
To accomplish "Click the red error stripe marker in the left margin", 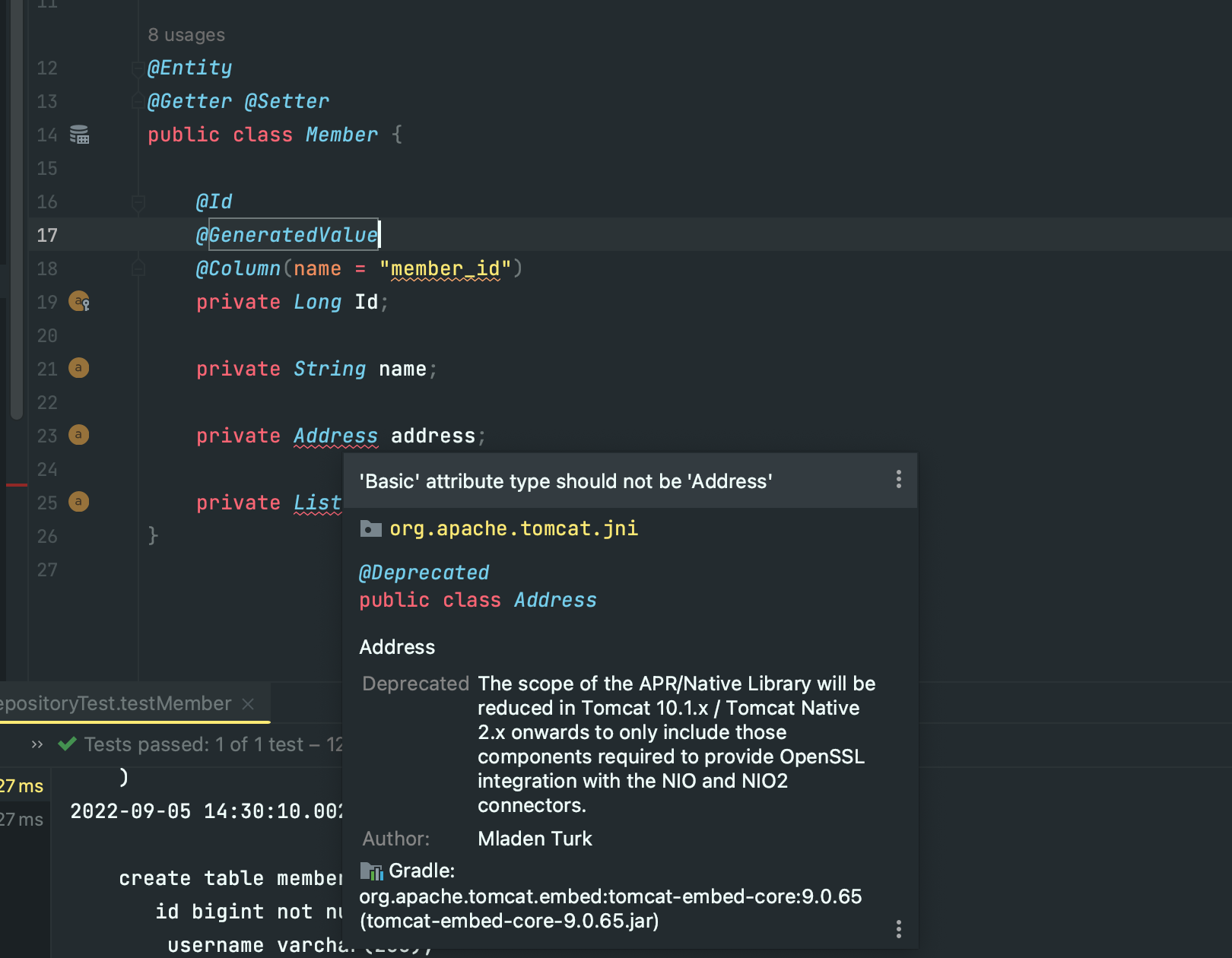I will pyautogui.click(x=17, y=484).
